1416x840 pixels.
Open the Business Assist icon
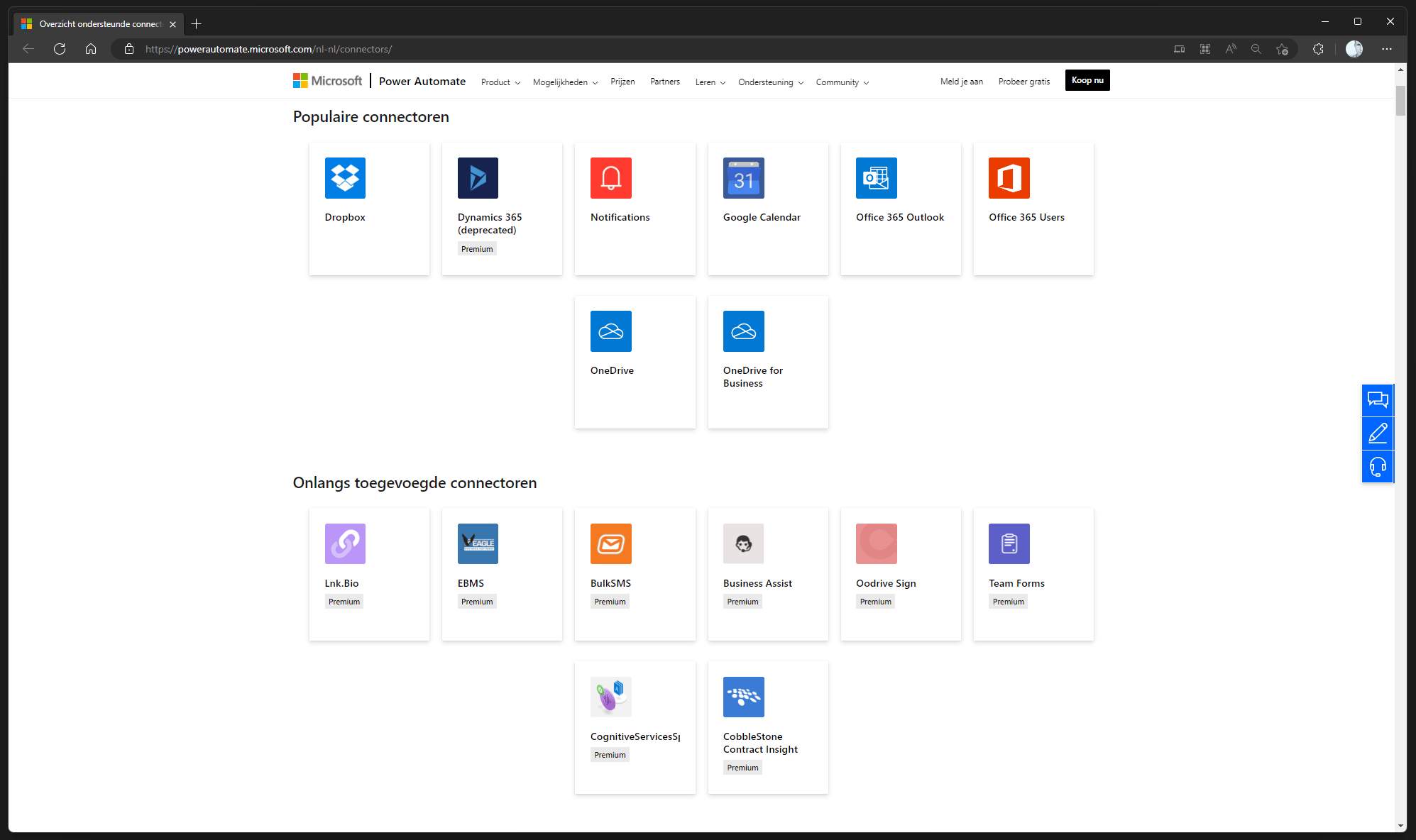coord(744,544)
